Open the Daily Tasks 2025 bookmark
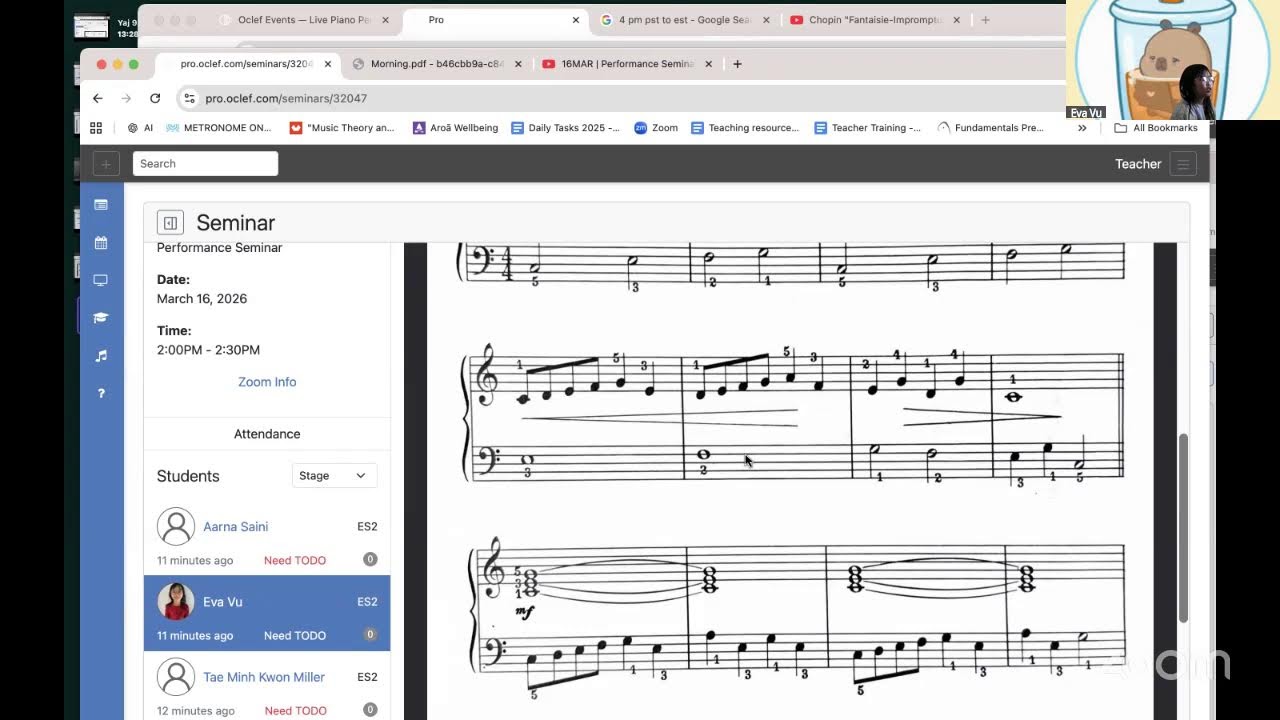Viewport: 1280px width, 720px height. 565,128
